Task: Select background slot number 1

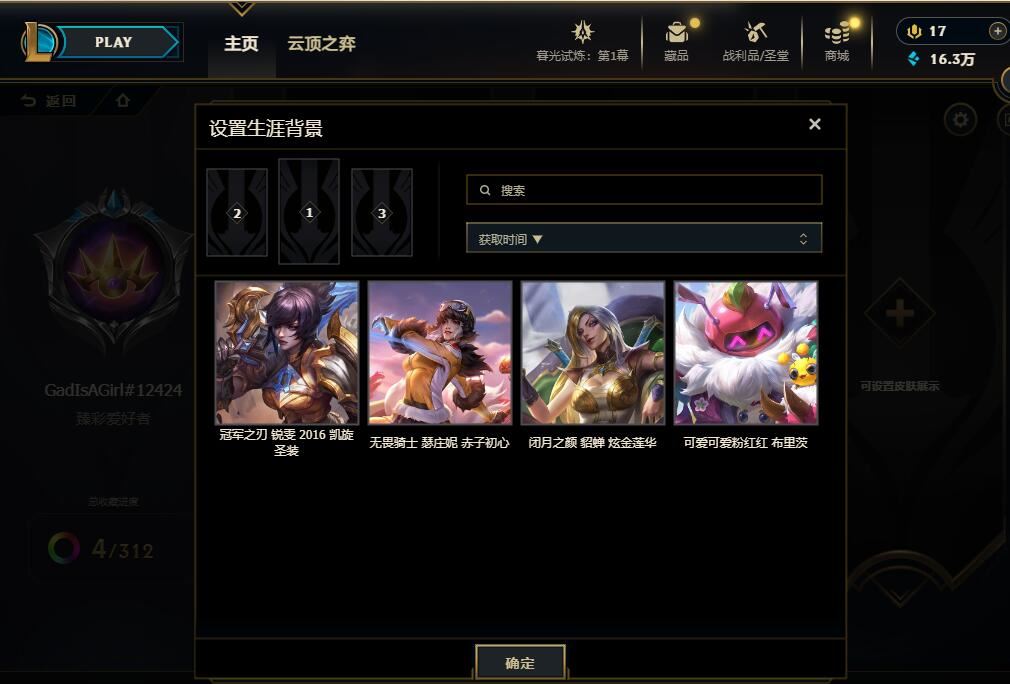Action: (309, 212)
